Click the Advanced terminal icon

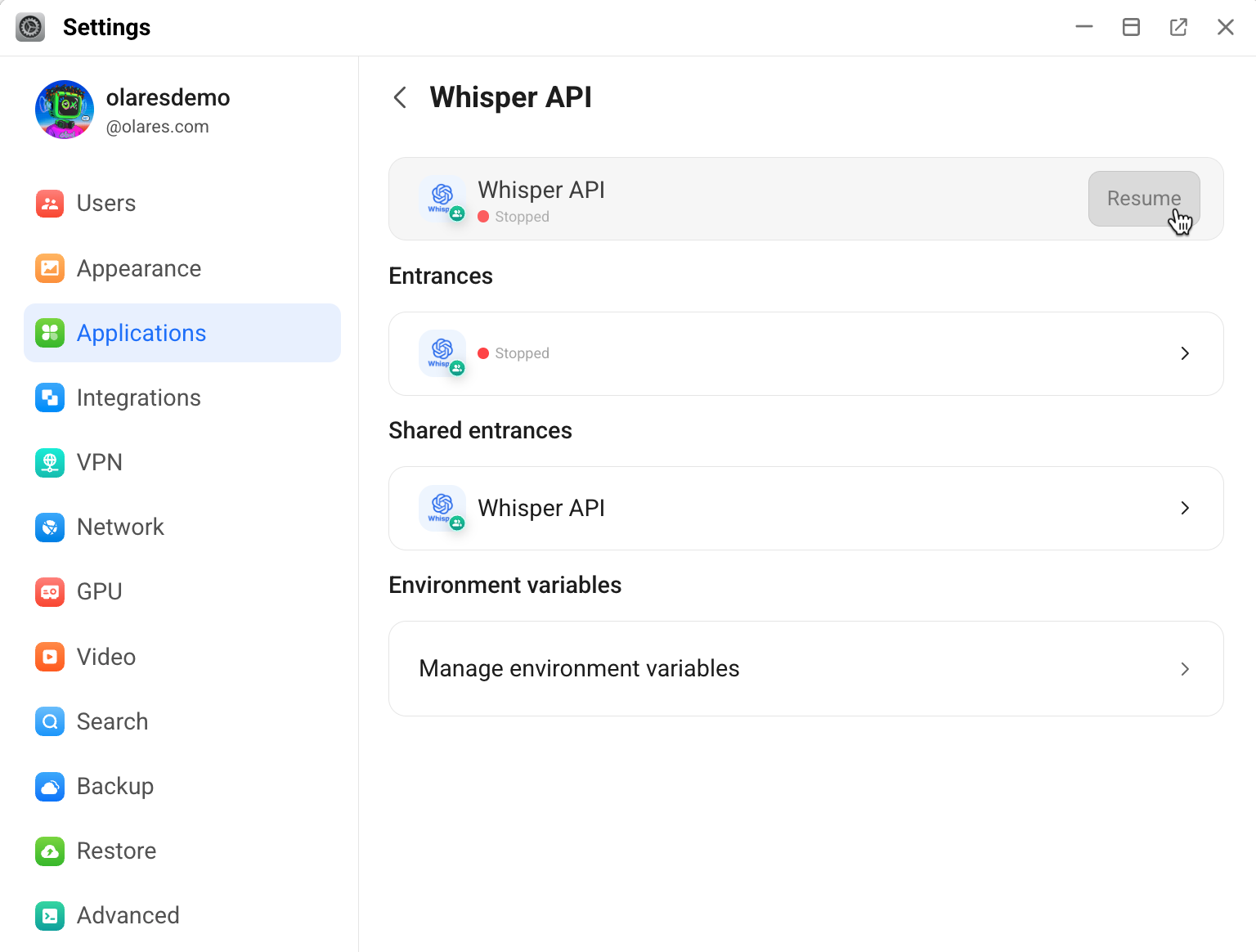[50, 916]
